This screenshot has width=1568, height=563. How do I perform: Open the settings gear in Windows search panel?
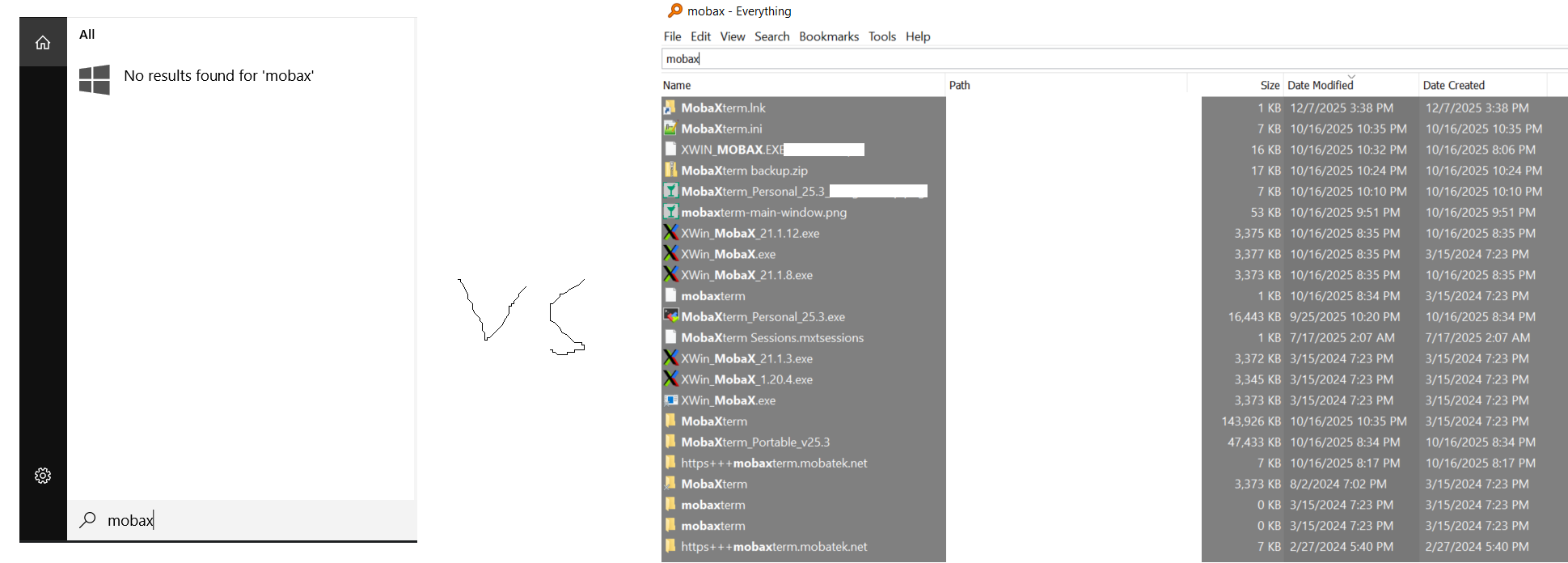pyautogui.click(x=43, y=476)
